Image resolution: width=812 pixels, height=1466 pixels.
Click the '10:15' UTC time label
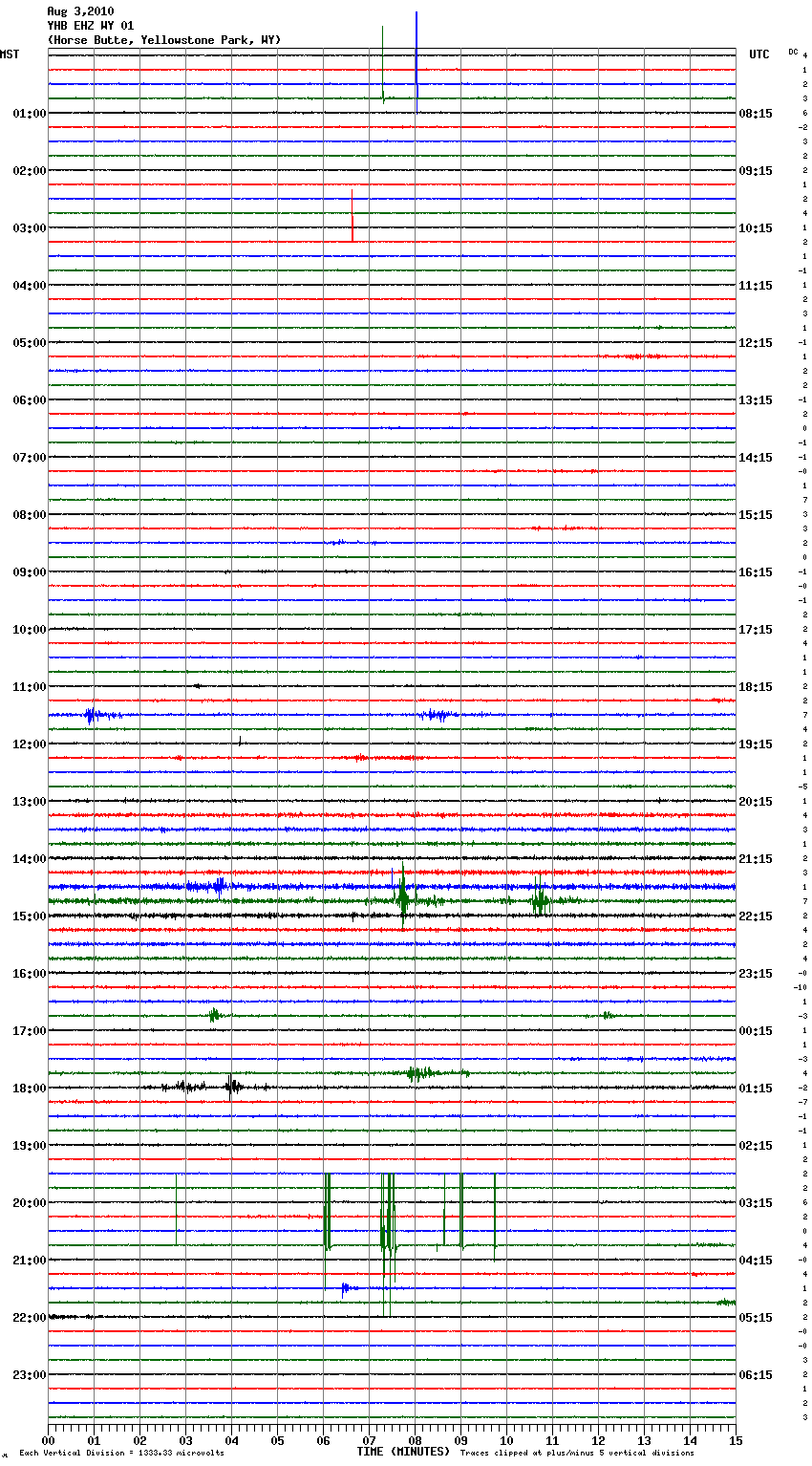(x=756, y=228)
